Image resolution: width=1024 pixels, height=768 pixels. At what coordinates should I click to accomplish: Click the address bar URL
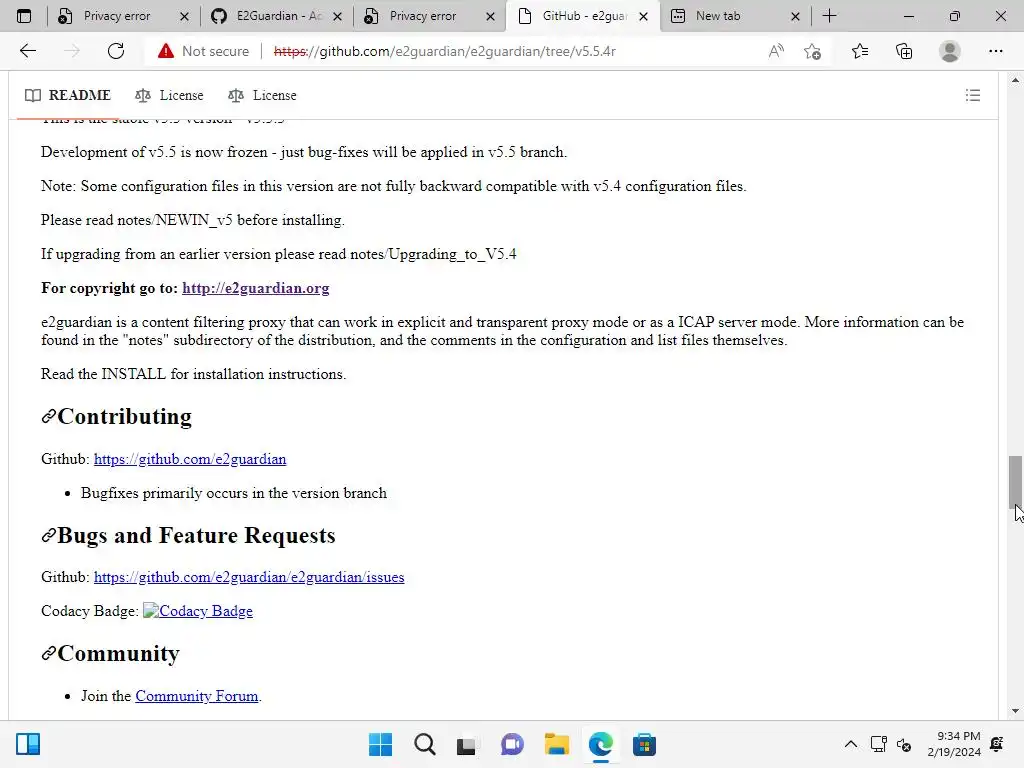click(x=445, y=51)
